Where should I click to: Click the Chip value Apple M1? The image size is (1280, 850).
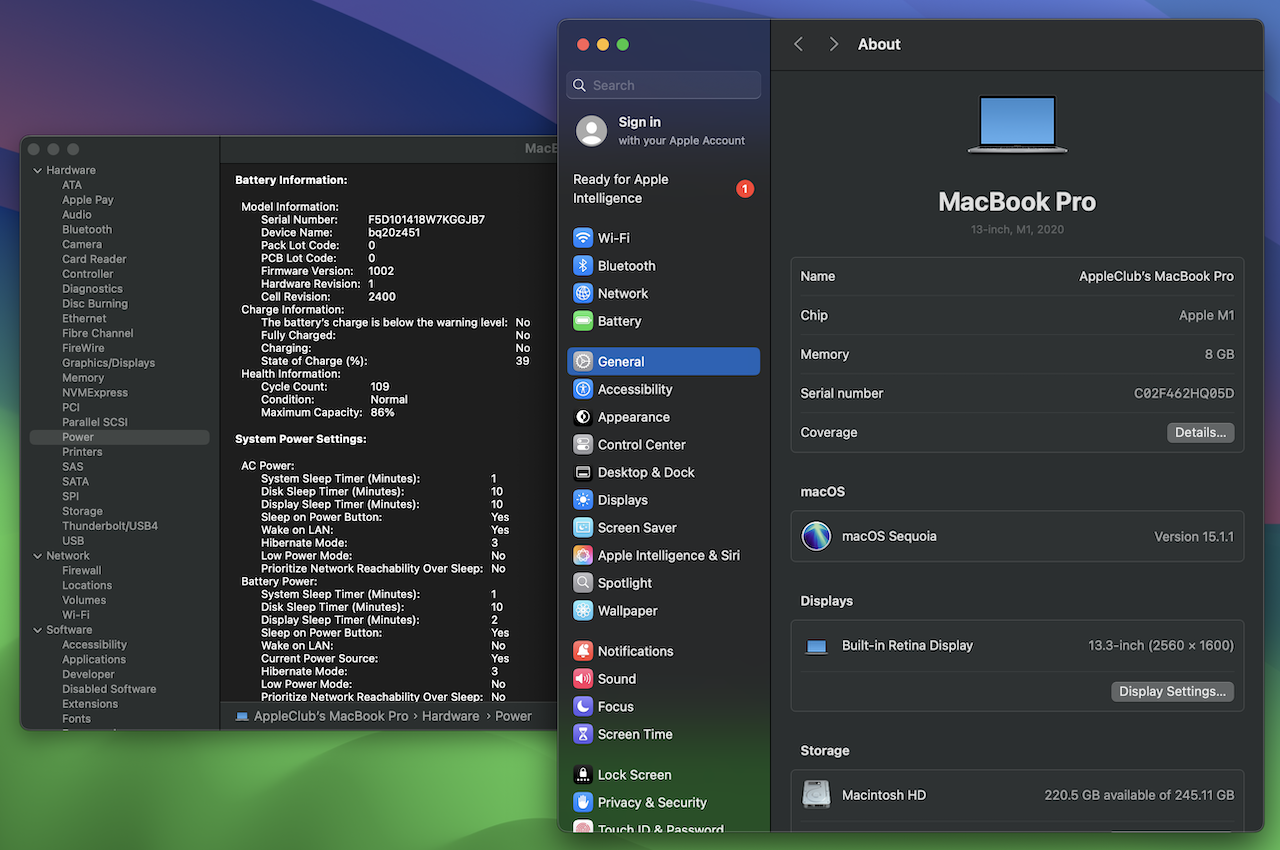tap(1207, 316)
